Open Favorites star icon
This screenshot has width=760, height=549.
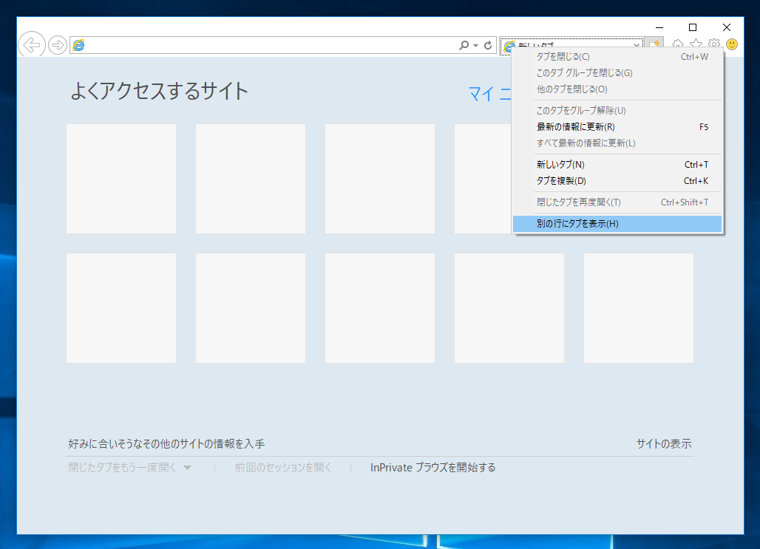pyautogui.click(x=696, y=44)
